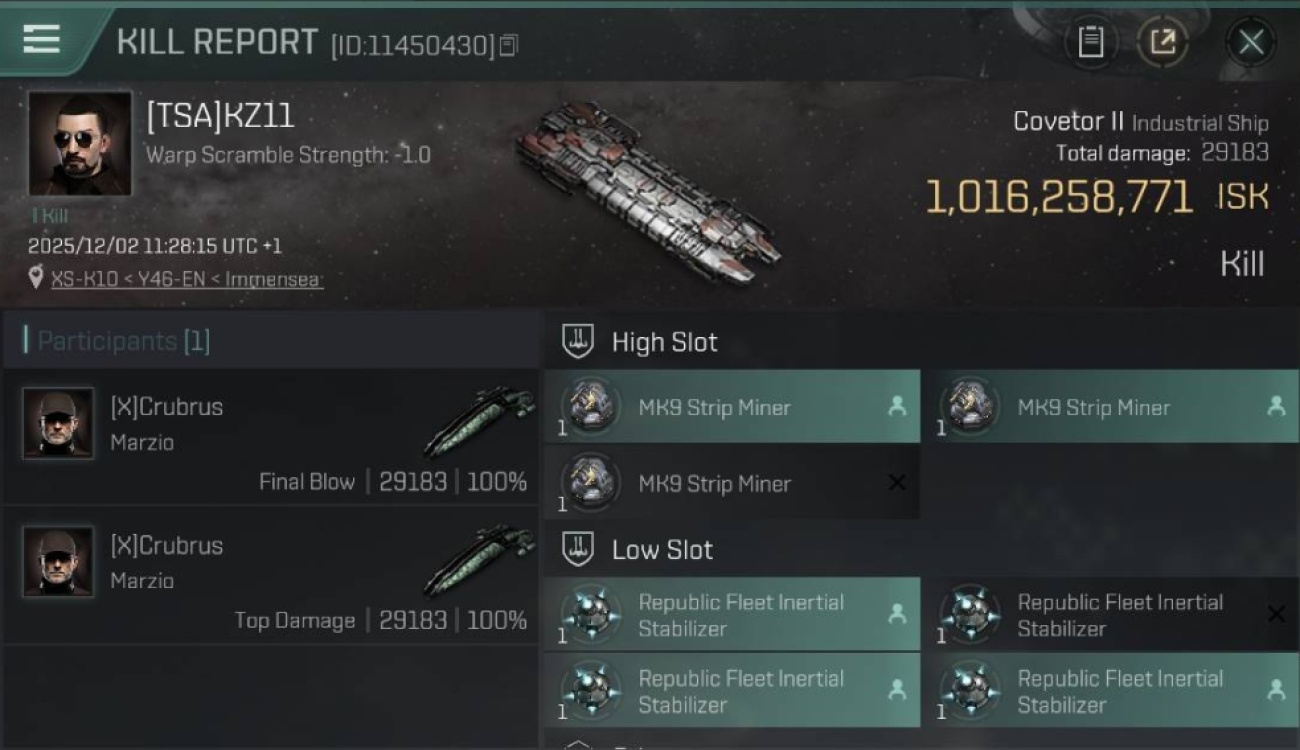This screenshot has height=750, width=1300.
Task: Open the XS-K10 location link
Action: click(187, 279)
